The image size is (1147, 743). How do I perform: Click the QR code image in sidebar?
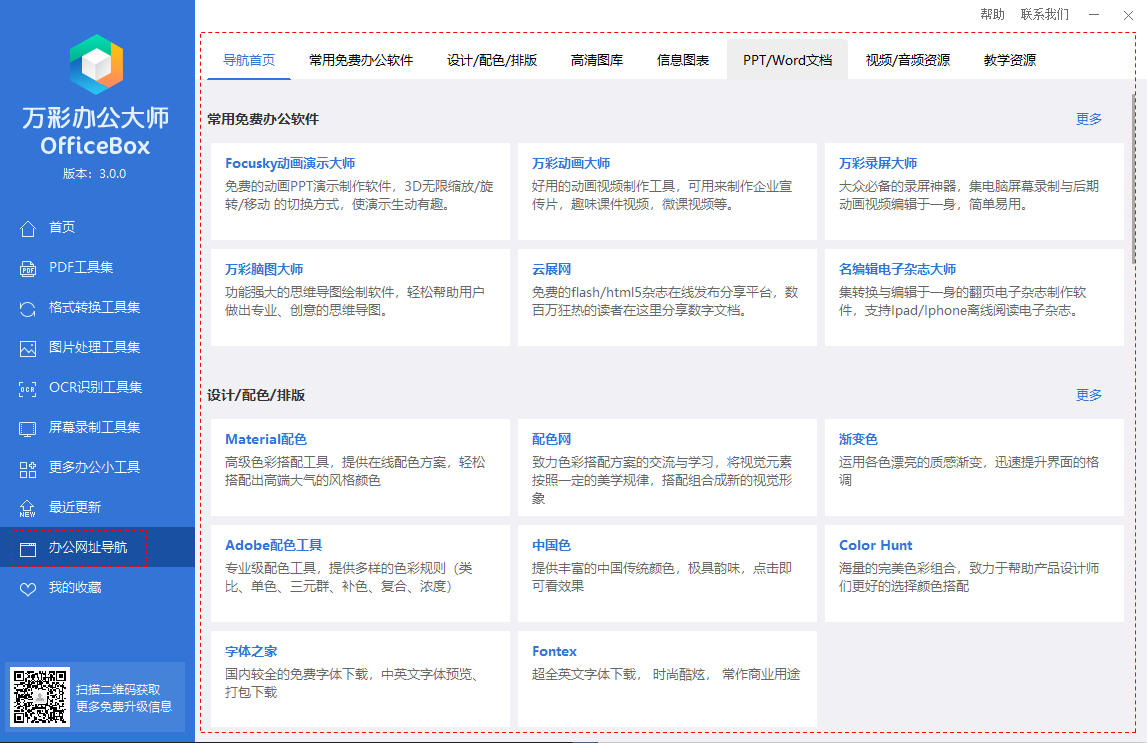tap(40, 697)
